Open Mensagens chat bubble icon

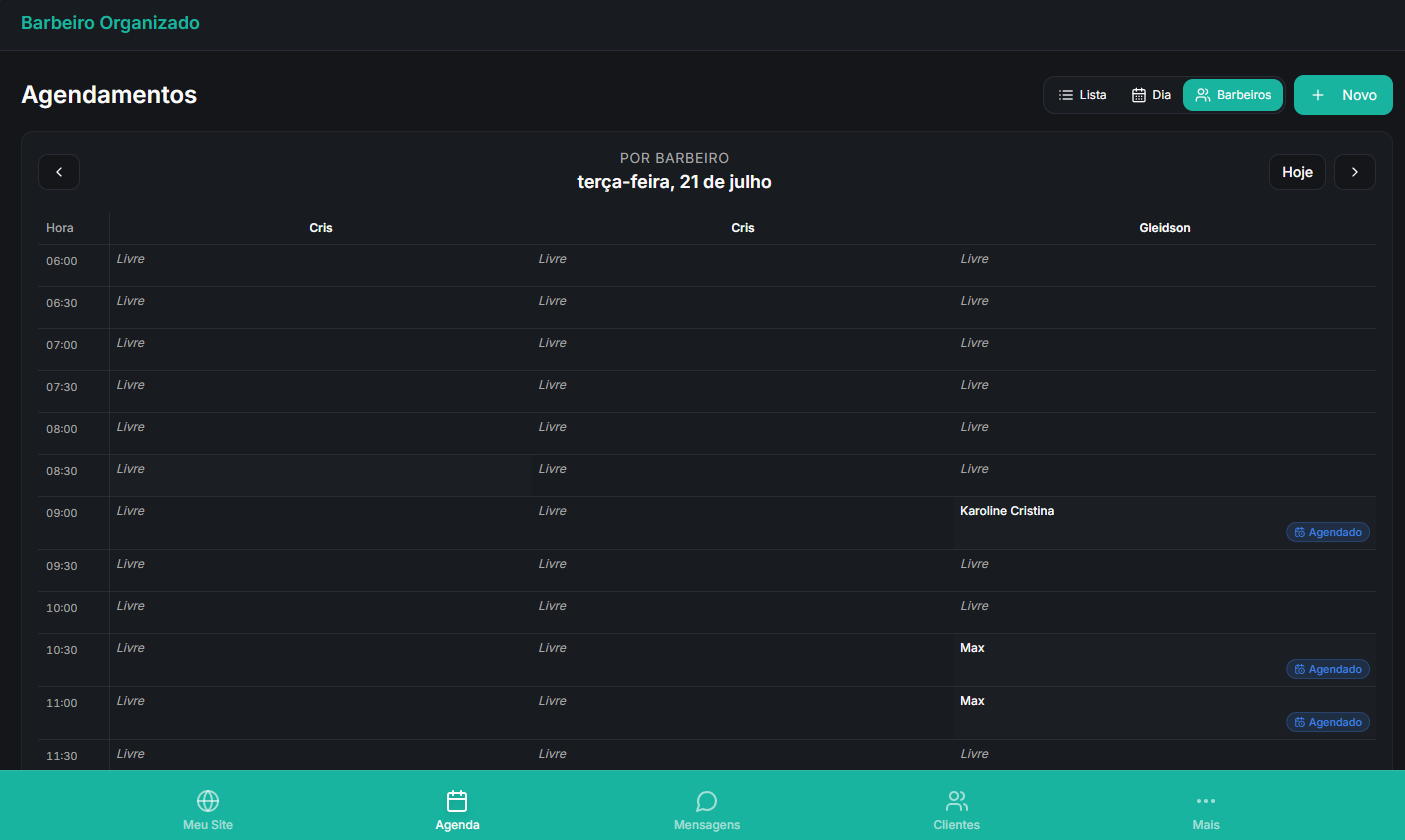pos(707,801)
